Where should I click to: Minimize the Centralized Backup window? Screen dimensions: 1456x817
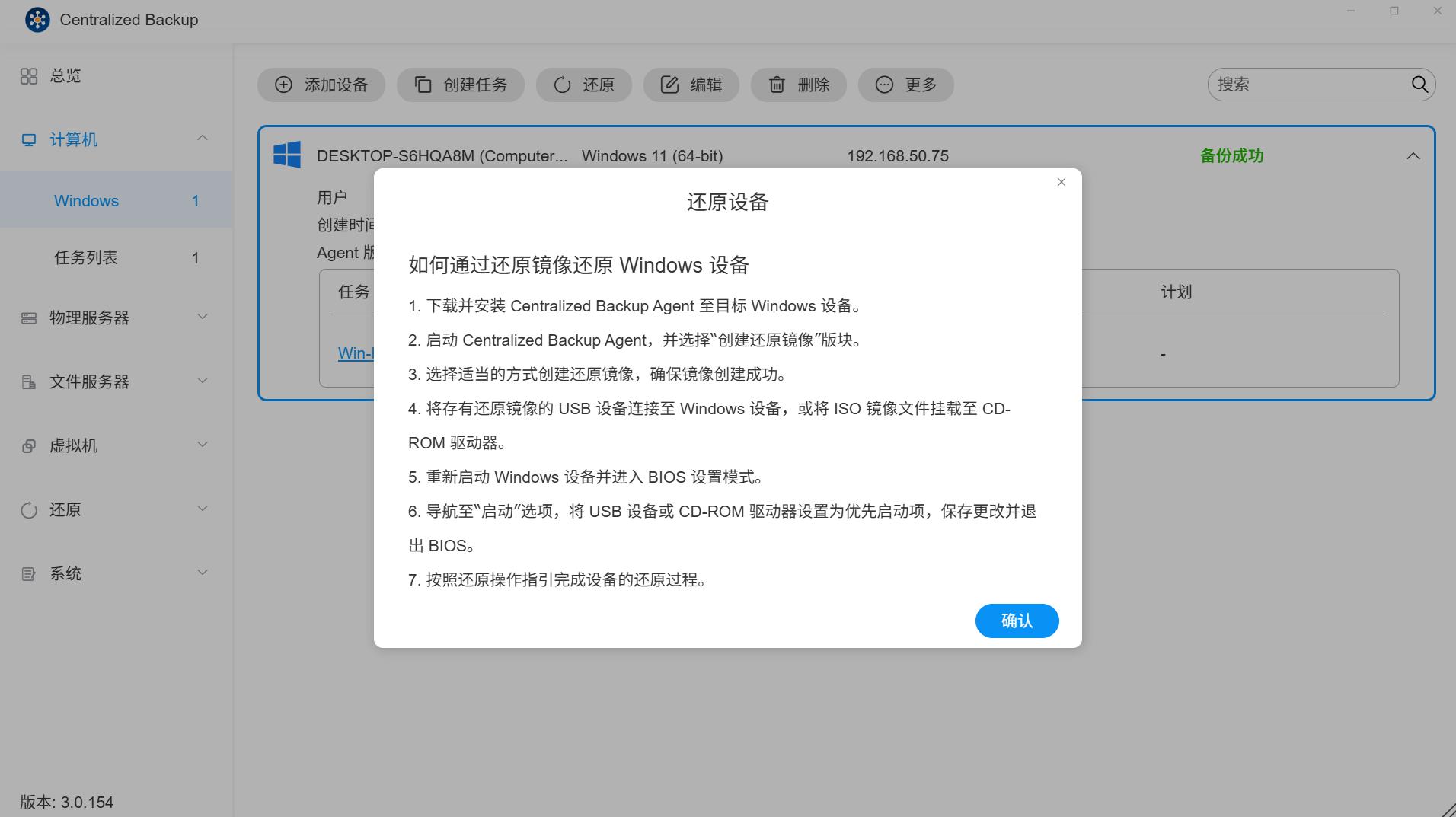(1351, 11)
